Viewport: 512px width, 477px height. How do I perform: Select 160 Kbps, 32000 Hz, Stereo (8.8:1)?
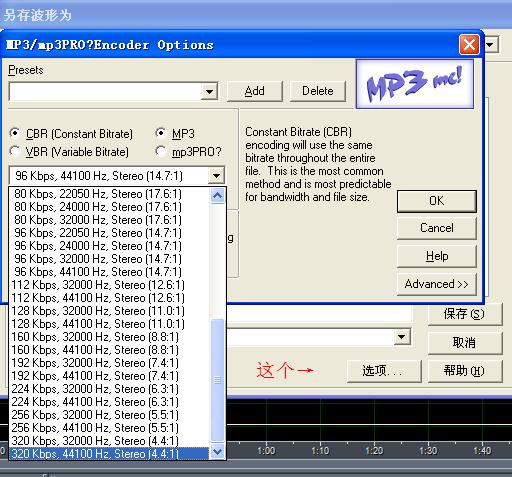pyautogui.click(x=109, y=337)
